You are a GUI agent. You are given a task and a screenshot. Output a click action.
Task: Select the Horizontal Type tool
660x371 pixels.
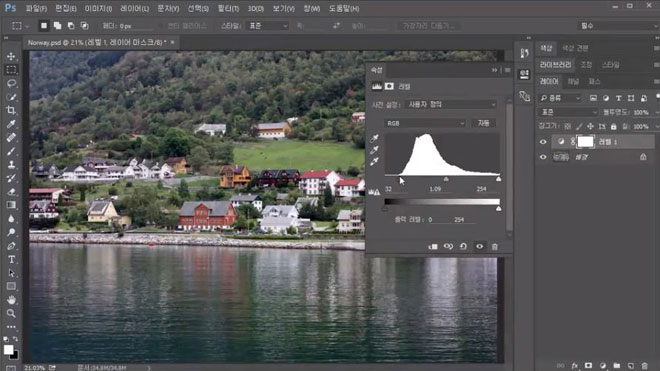click(x=11, y=259)
